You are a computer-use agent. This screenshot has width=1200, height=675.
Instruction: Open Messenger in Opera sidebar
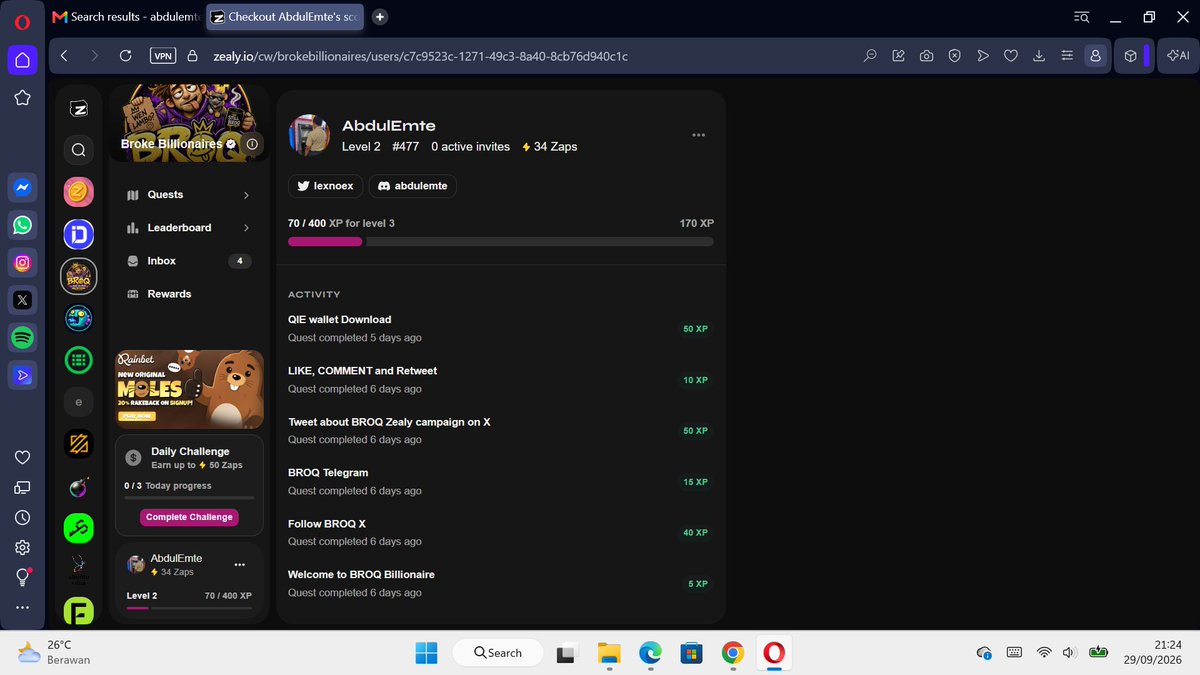tap(22, 187)
